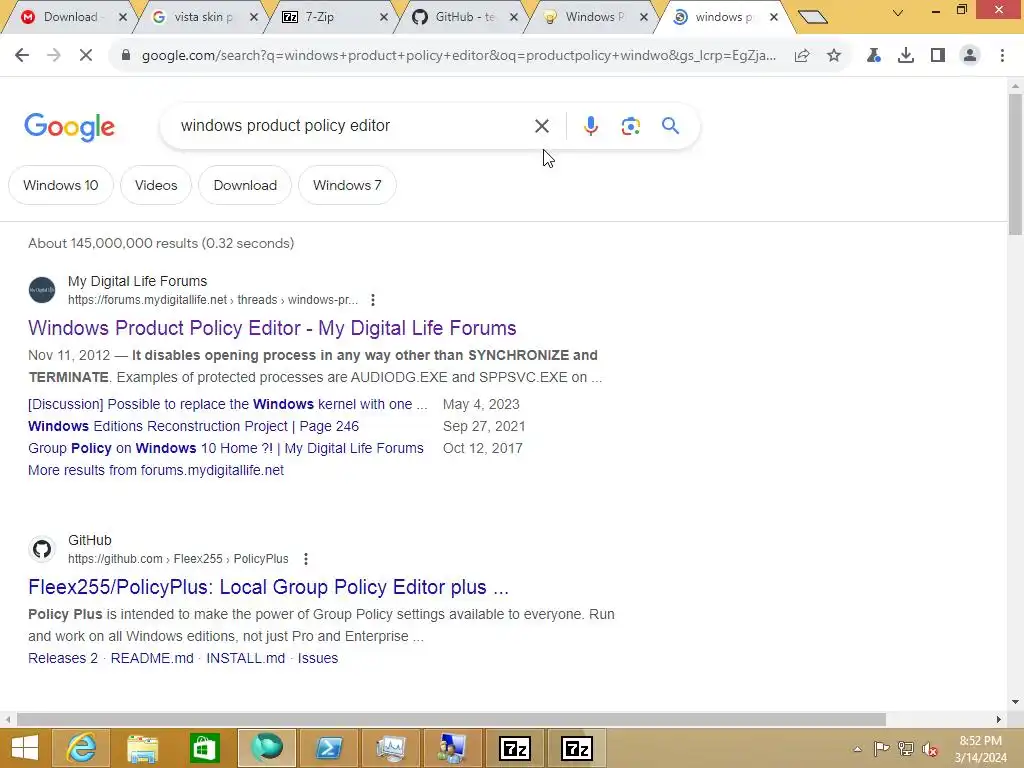The height and width of the screenshot is (768, 1024).
Task: Open the tab search chevron
Action: coord(898,12)
